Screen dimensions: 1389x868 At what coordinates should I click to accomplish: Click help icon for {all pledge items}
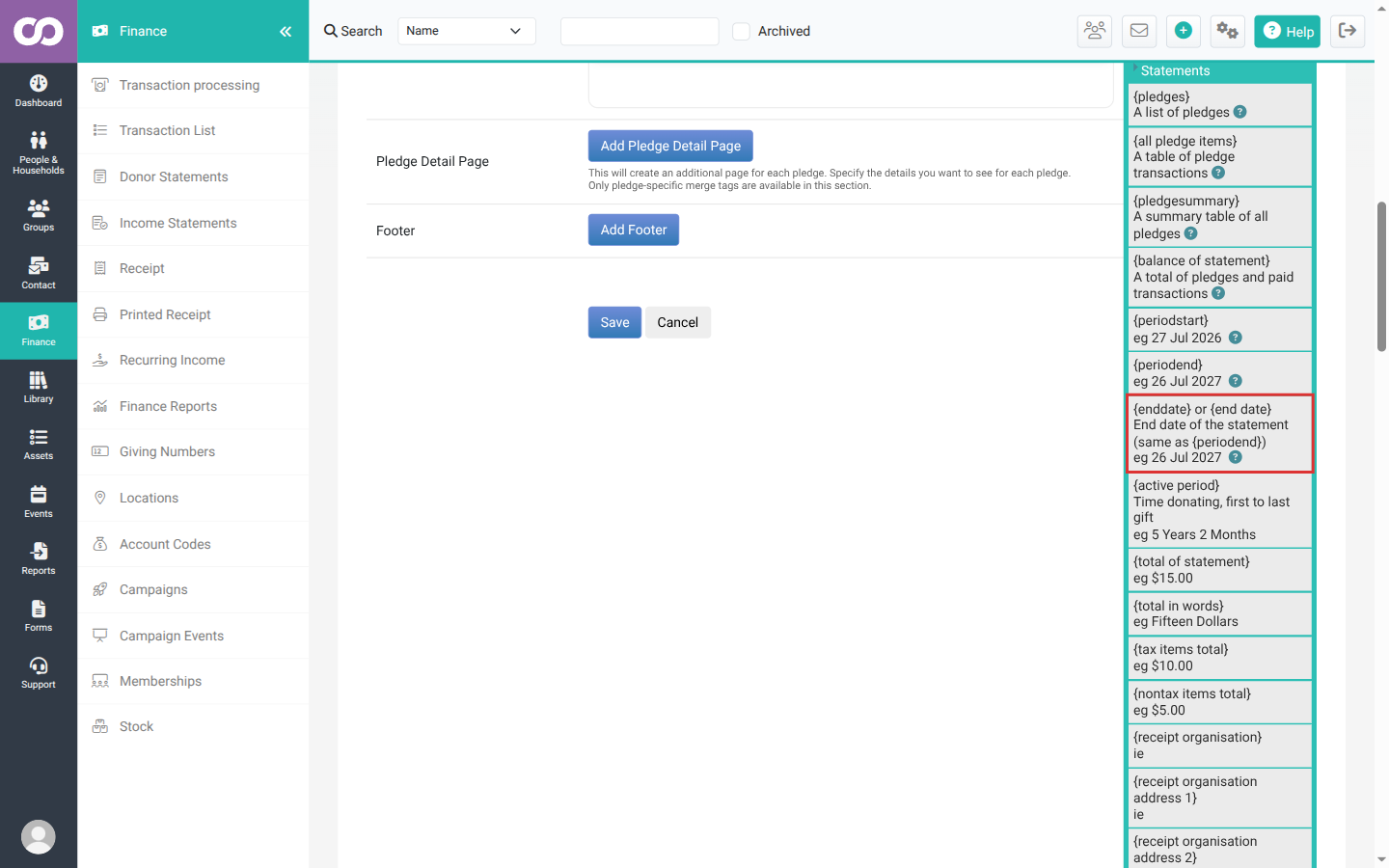tap(1218, 173)
